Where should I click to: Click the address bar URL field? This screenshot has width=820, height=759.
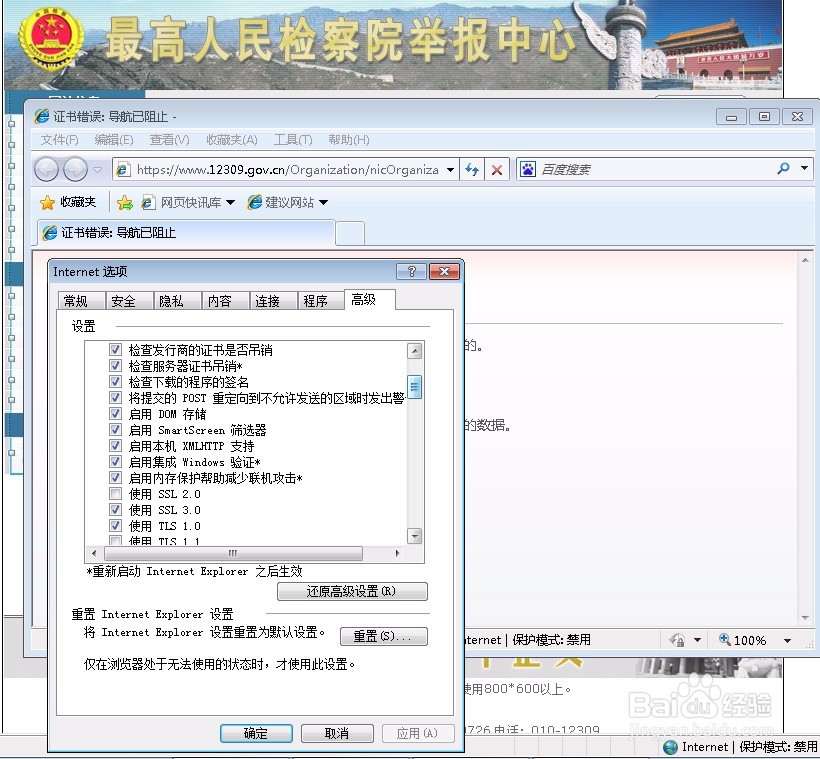(x=286, y=169)
